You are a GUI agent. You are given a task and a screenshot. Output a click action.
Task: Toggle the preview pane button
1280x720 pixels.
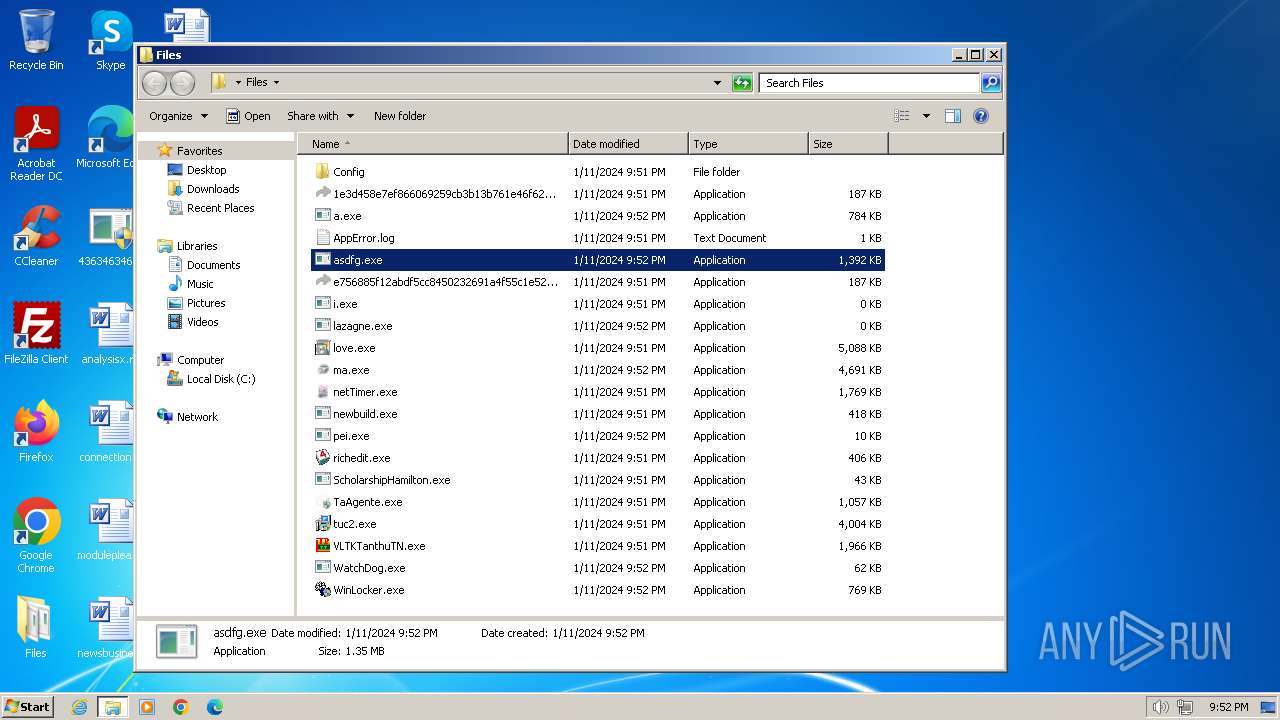click(953, 116)
